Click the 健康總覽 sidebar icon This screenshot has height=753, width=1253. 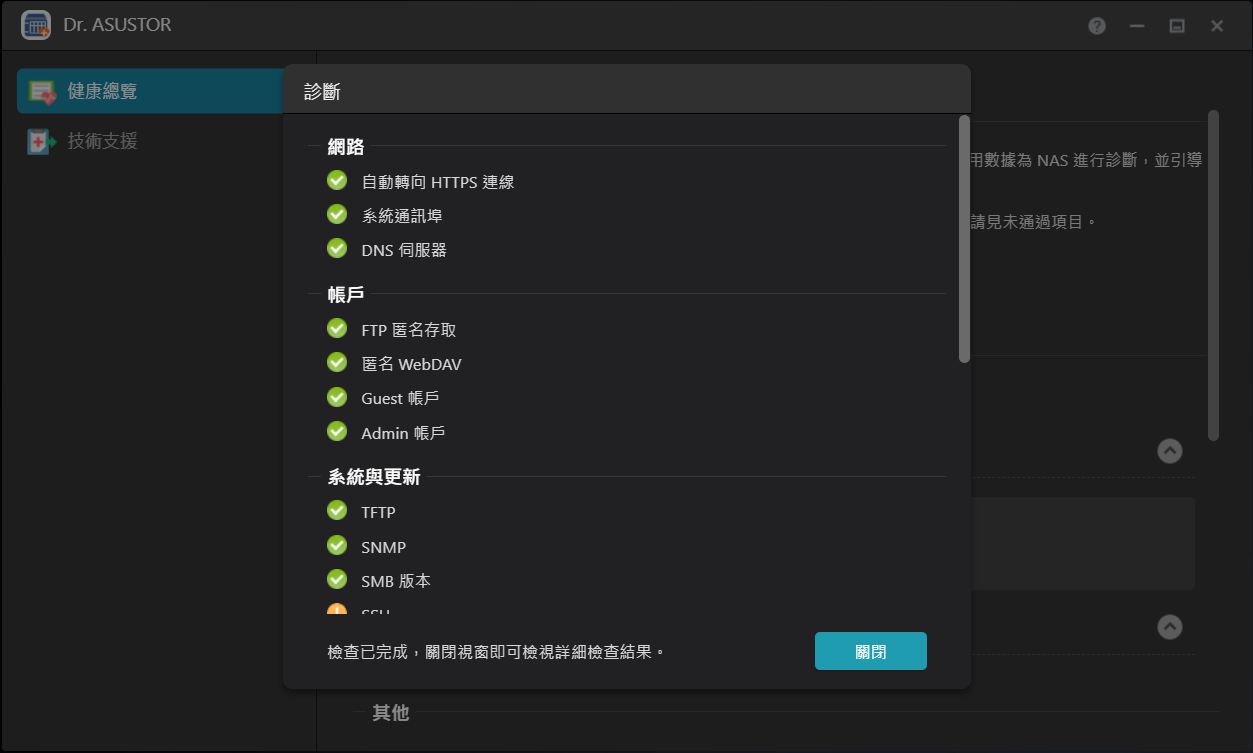(42, 92)
